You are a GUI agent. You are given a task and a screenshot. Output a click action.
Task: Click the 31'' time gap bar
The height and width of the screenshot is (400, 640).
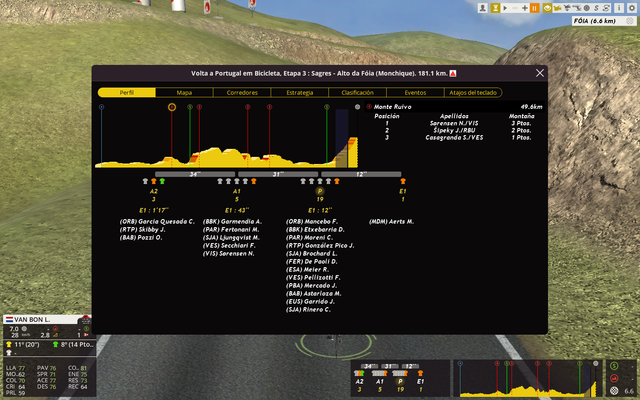click(x=278, y=174)
